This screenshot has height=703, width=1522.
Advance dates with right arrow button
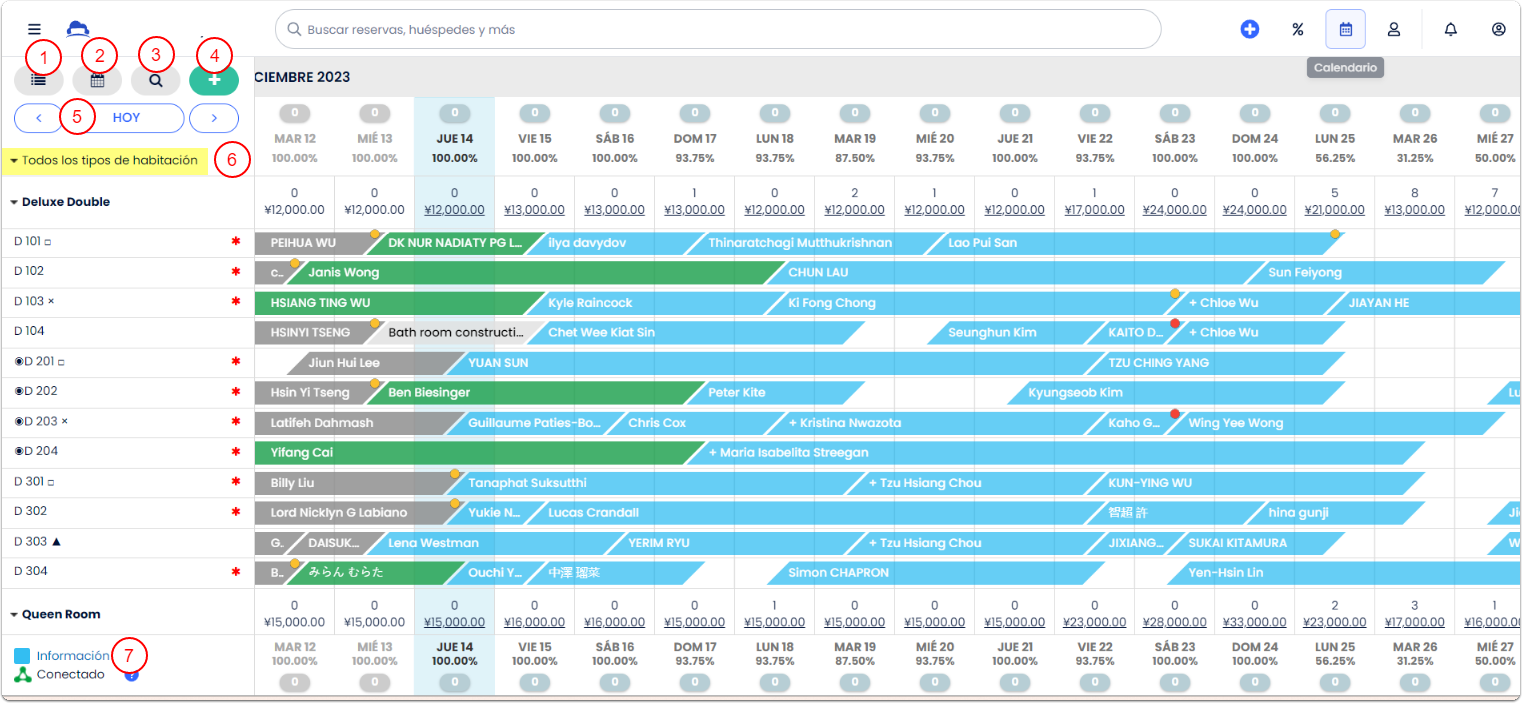(x=214, y=118)
